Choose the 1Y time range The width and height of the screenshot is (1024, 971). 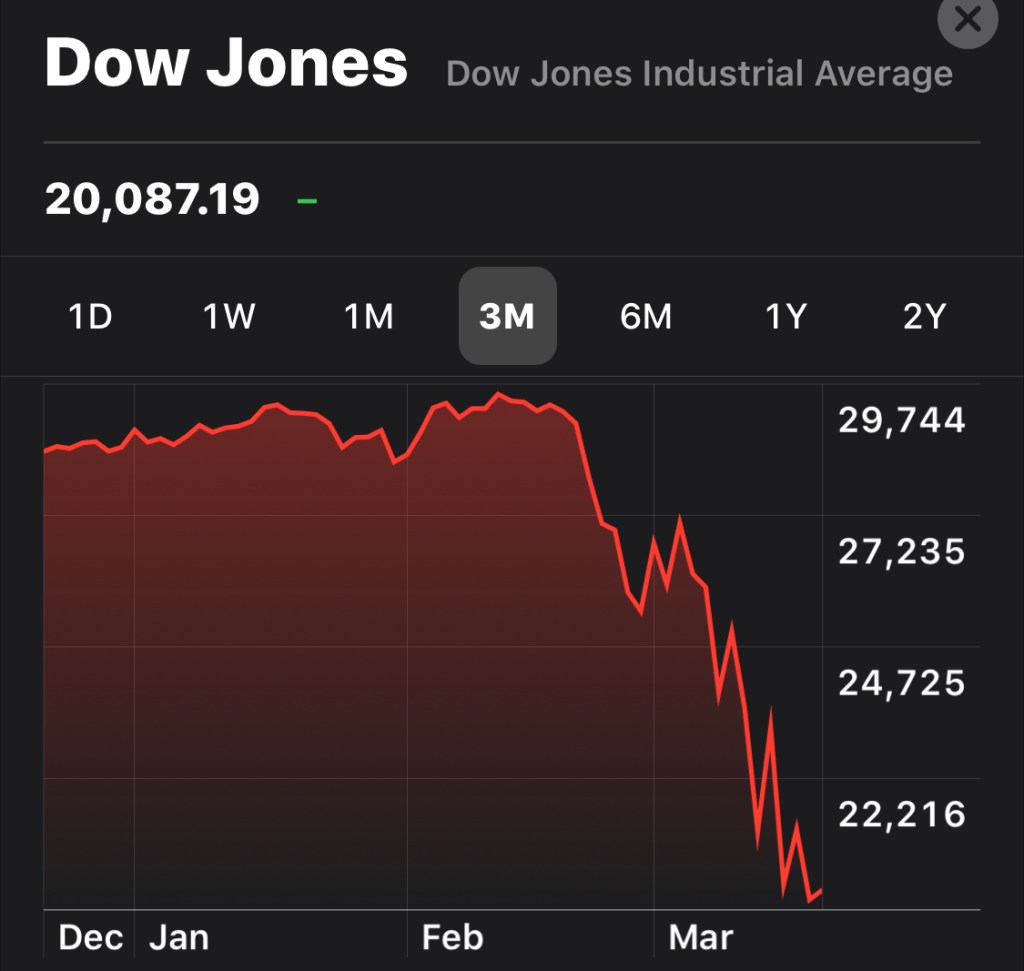(785, 317)
